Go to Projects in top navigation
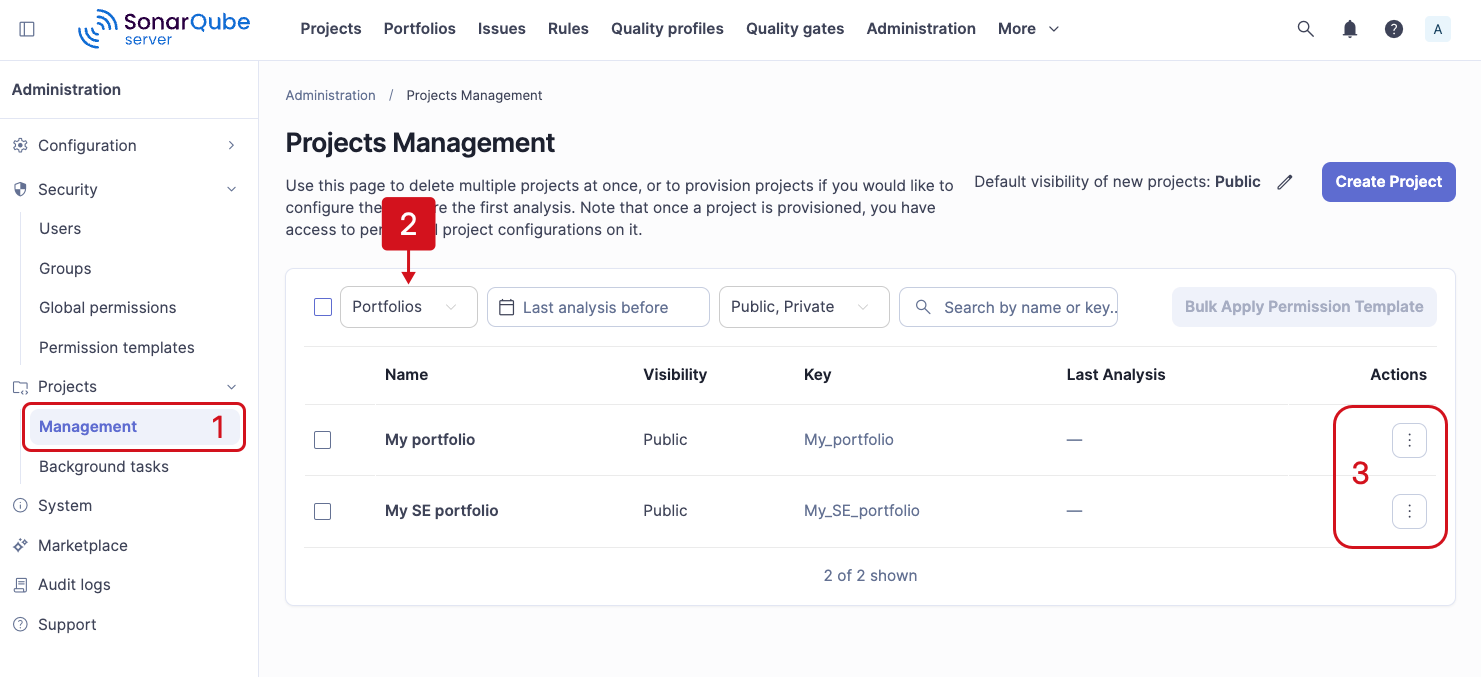 coord(331,29)
